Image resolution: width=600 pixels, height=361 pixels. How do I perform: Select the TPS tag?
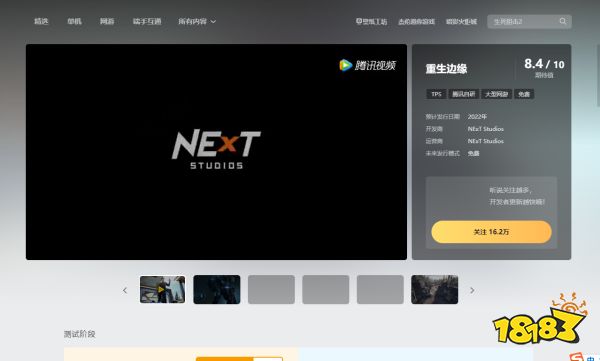coord(436,94)
